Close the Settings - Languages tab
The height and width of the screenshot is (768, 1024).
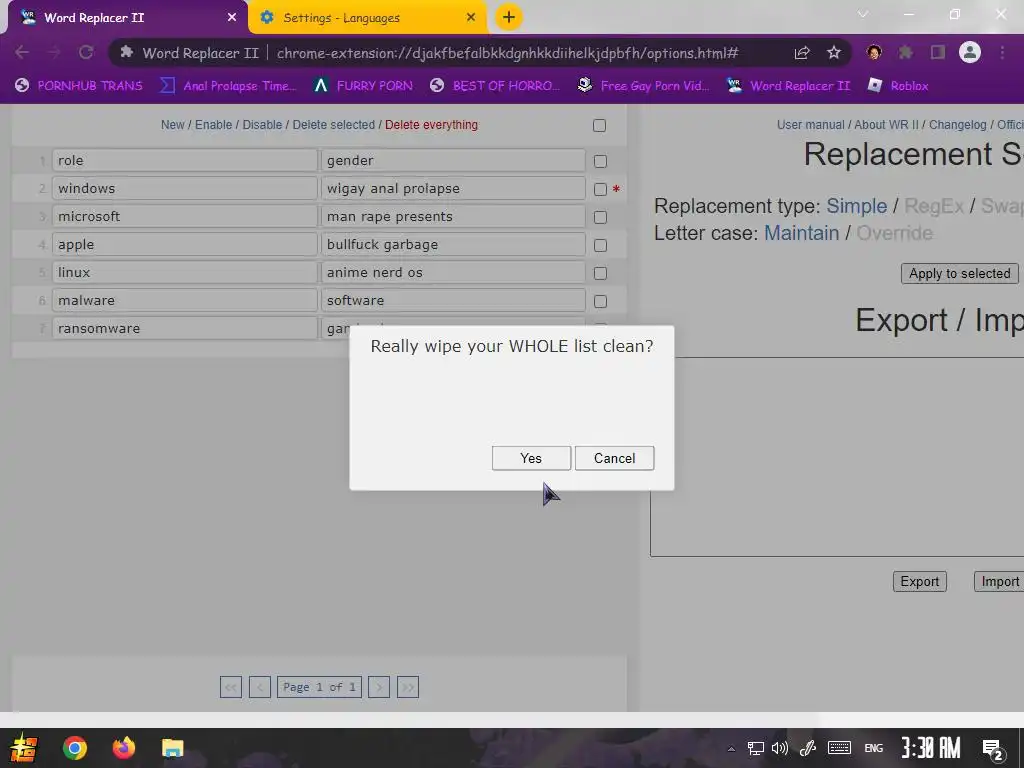(471, 18)
